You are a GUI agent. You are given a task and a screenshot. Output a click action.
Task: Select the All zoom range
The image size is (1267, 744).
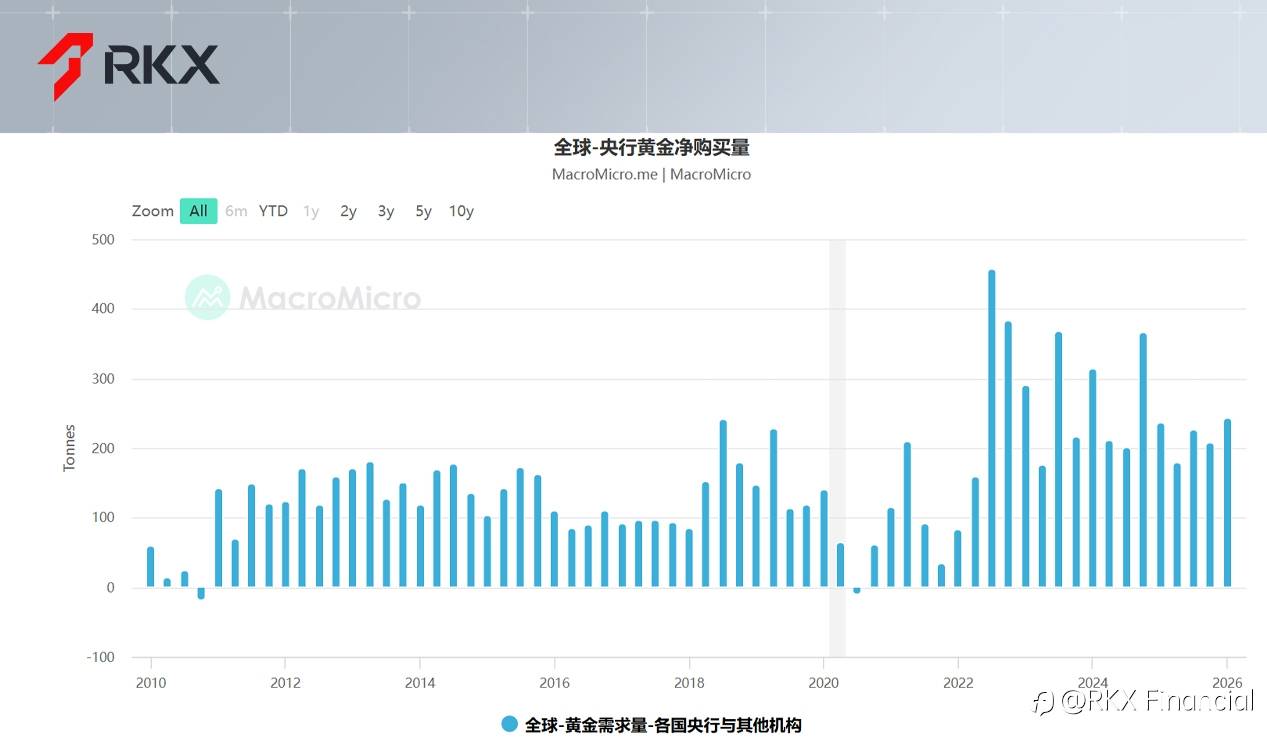199,211
